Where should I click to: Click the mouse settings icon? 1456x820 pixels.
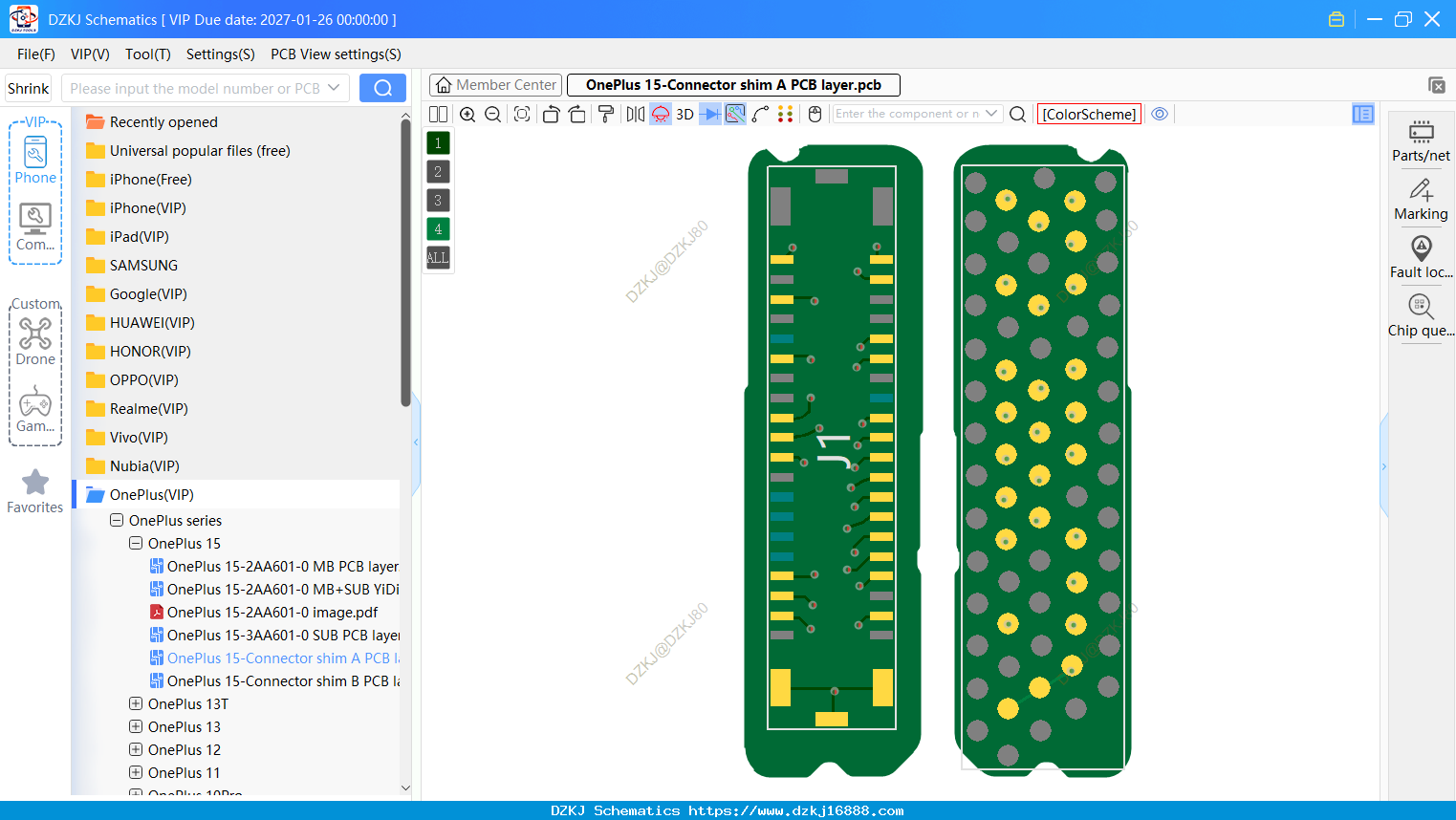click(x=815, y=115)
